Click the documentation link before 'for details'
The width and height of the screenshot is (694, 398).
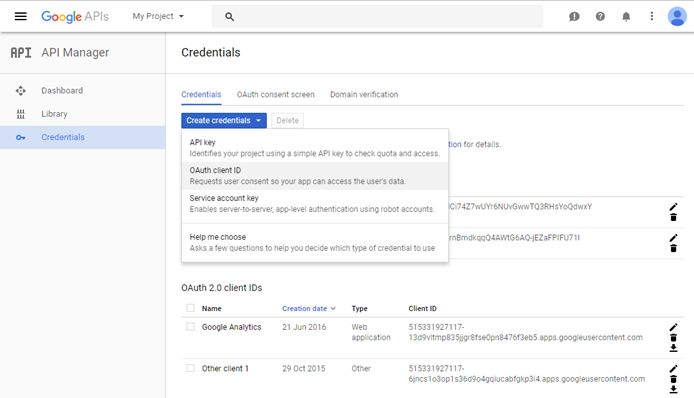pyautogui.click(x=455, y=144)
